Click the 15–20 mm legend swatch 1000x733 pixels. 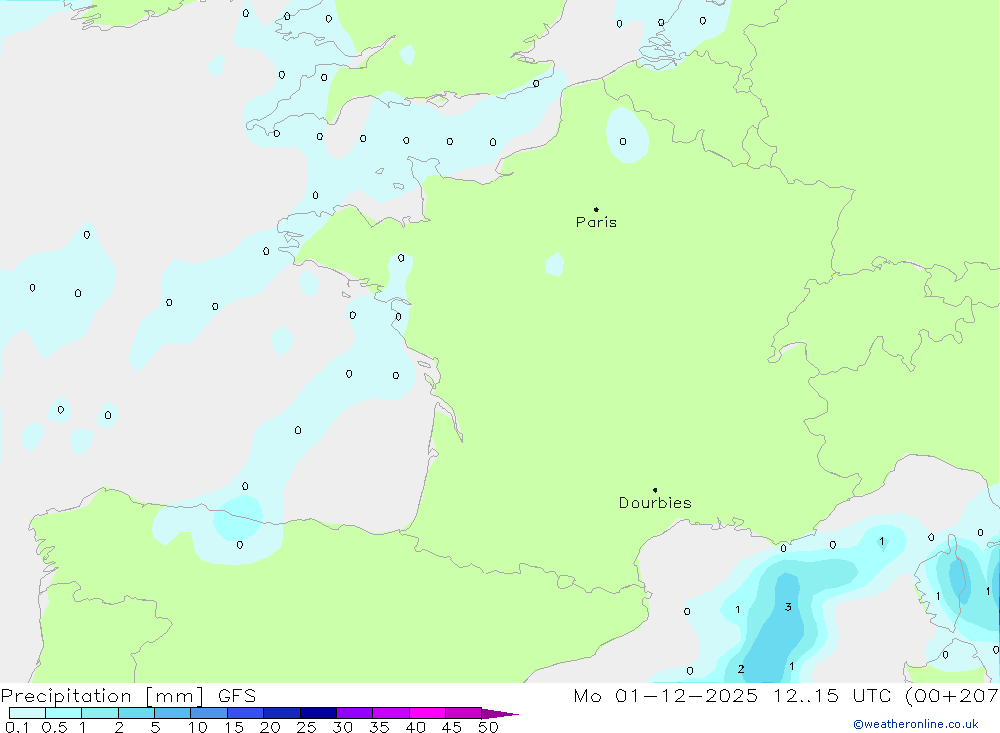click(245, 713)
